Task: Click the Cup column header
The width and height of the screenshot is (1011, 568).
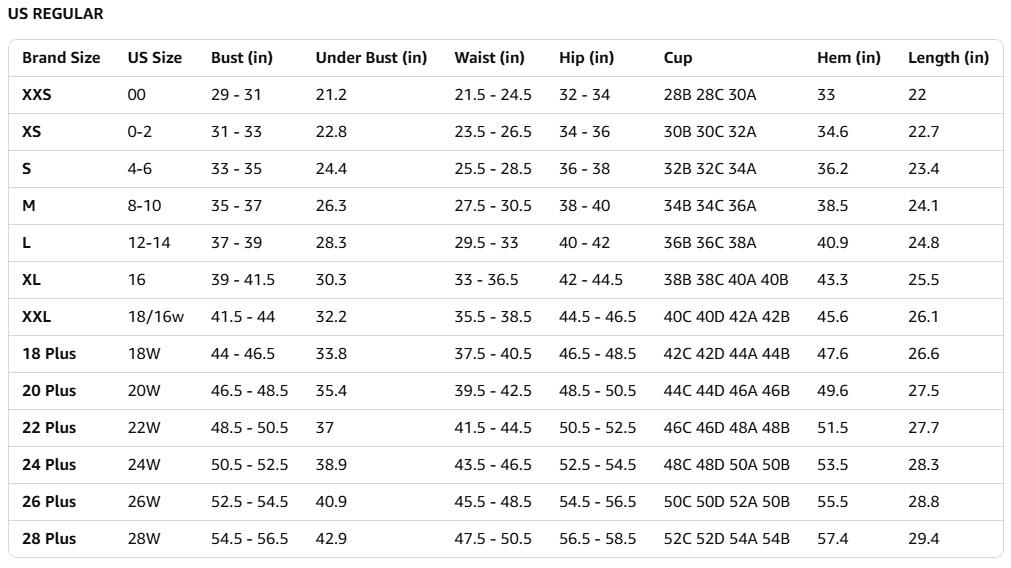Action: 678,58
